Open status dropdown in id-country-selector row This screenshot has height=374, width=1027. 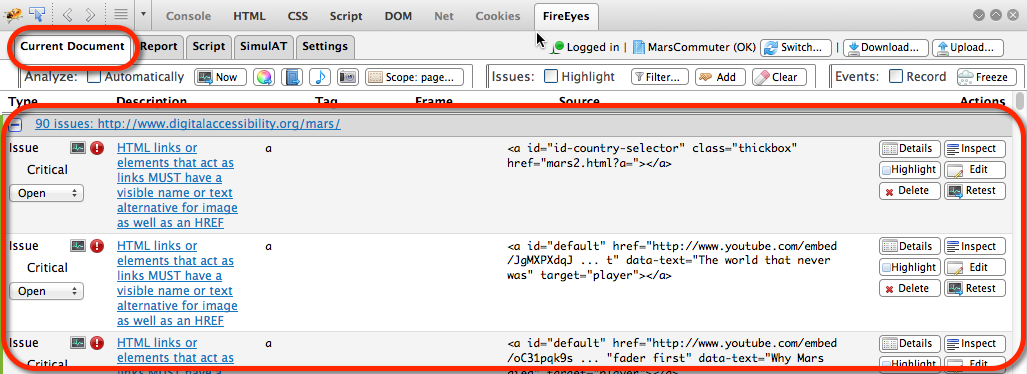tap(47, 193)
